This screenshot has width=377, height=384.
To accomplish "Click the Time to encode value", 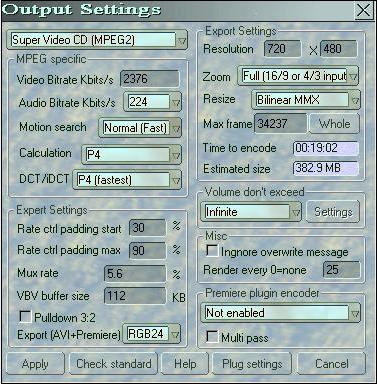I will 326,148.
